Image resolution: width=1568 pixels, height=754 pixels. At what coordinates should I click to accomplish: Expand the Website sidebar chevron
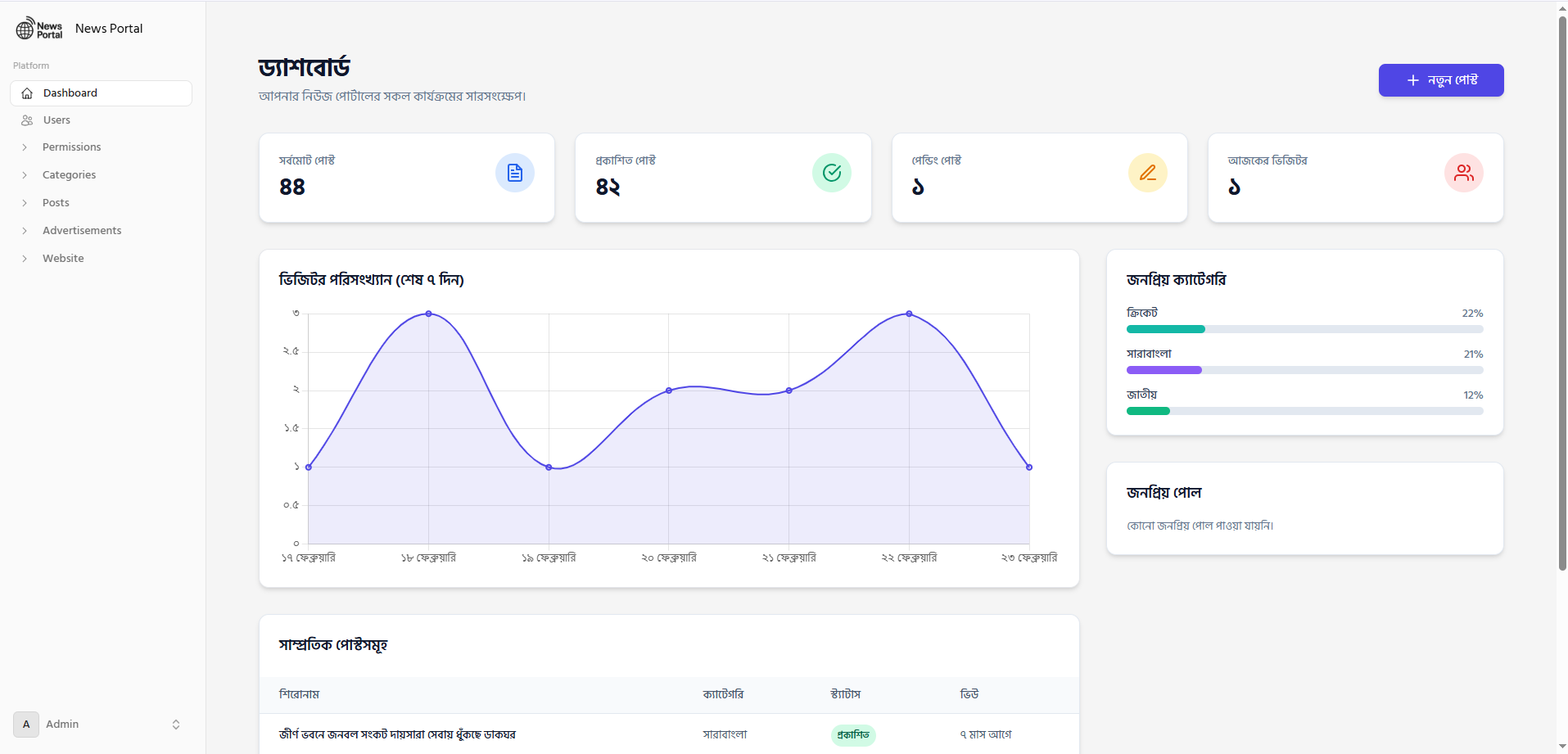tap(25, 259)
